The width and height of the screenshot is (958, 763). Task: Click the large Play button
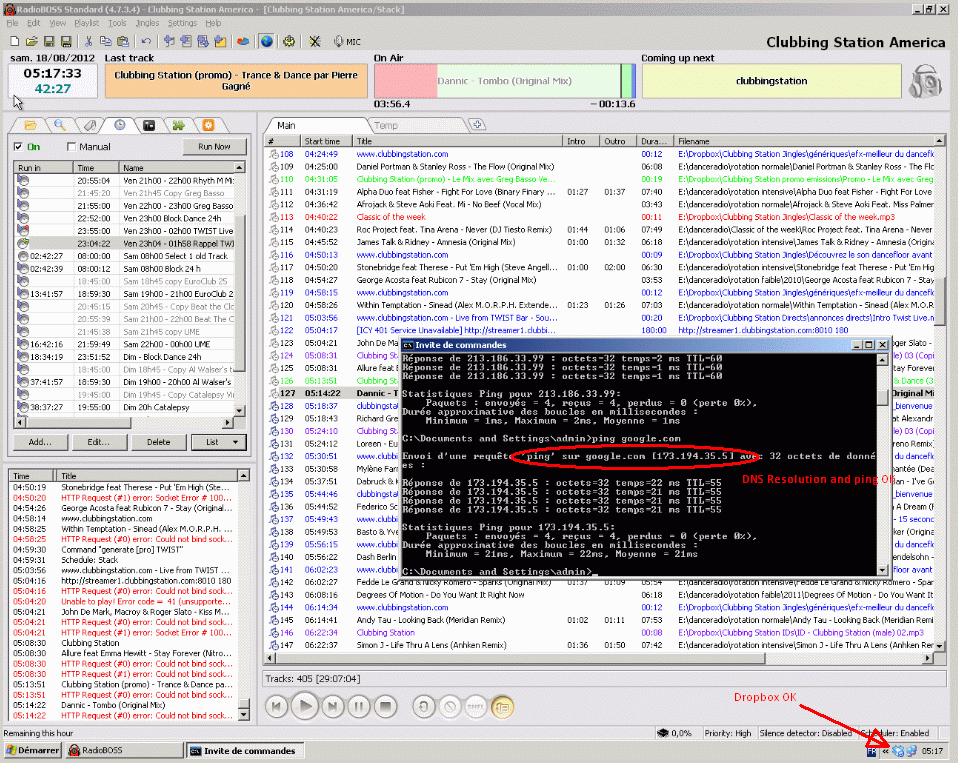[x=304, y=707]
